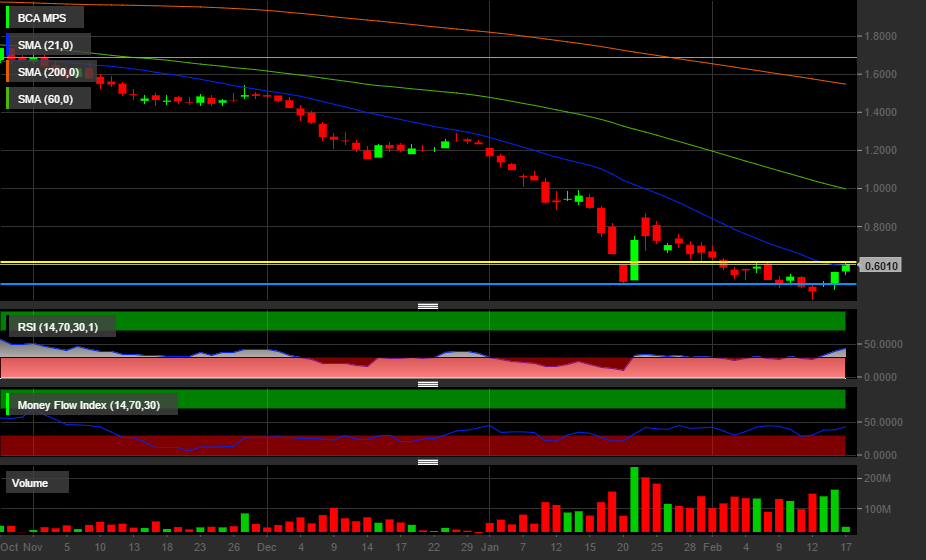The height and width of the screenshot is (560, 926).
Task: Click the BCA MPS series label
Action: point(44,18)
